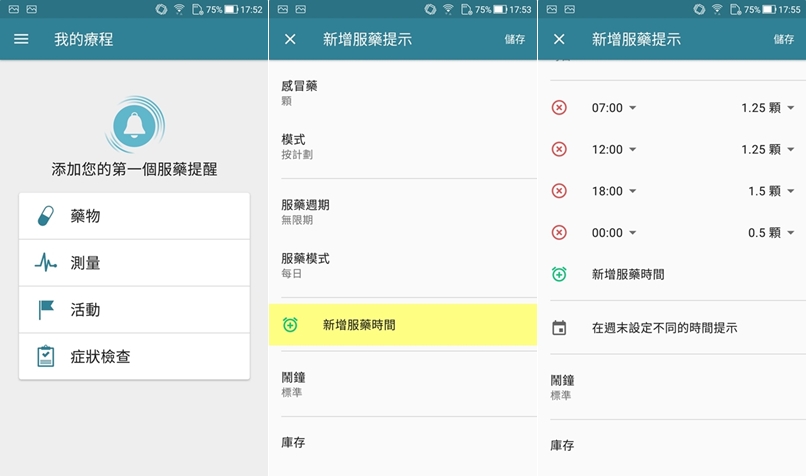Tap highlighted 新增服藥時間 row
806x476 pixels.
pyautogui.click(x=403, y=324)
